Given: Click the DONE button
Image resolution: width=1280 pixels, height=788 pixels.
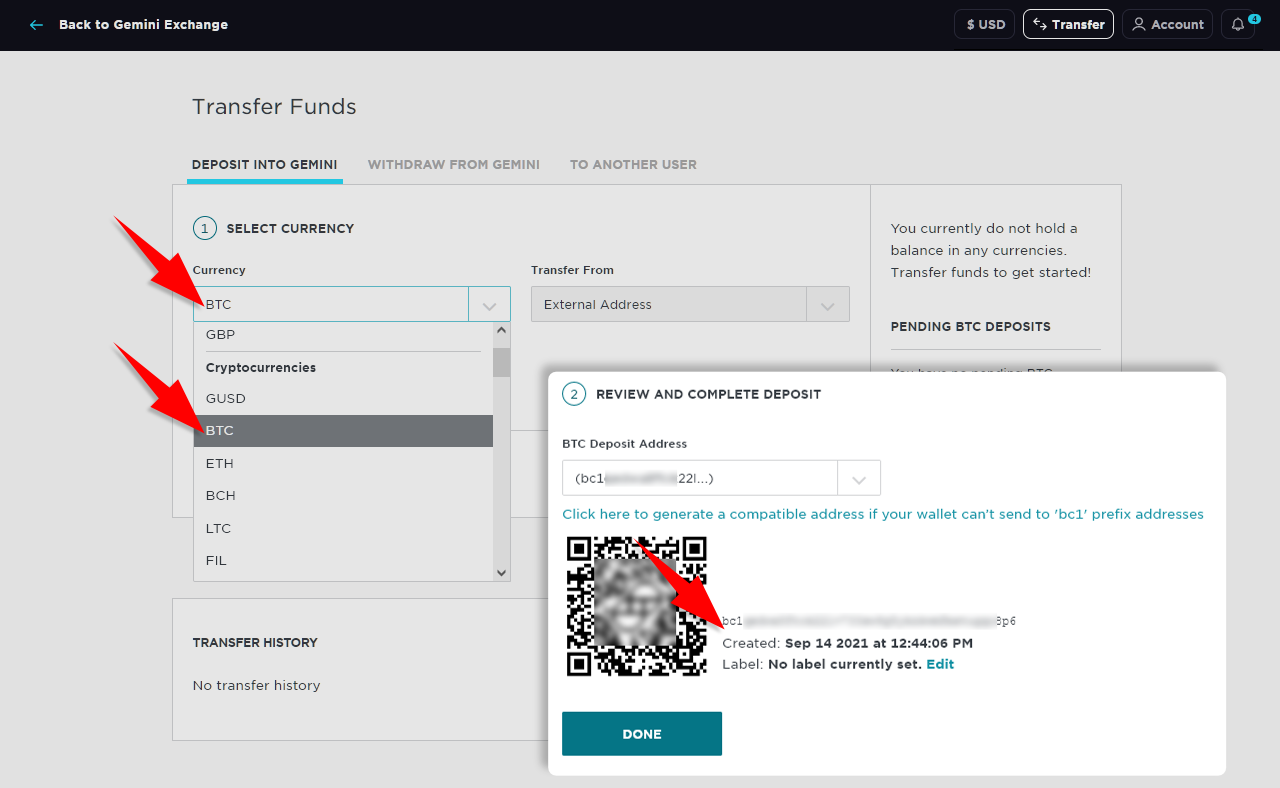Looking at the screenshot, I should (642, 734).
